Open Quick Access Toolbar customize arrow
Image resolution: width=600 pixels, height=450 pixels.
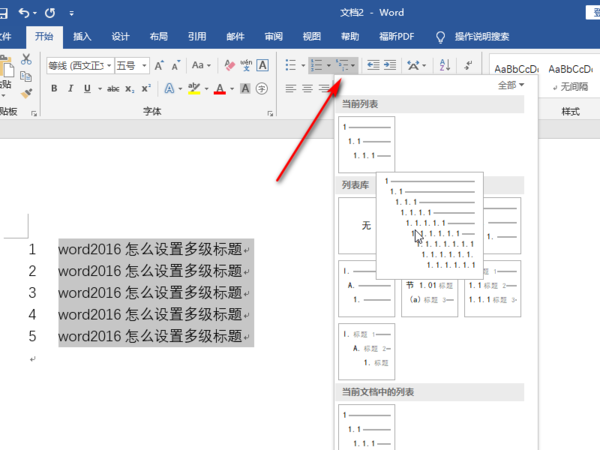pyautogui.click(x=72, y=13)
